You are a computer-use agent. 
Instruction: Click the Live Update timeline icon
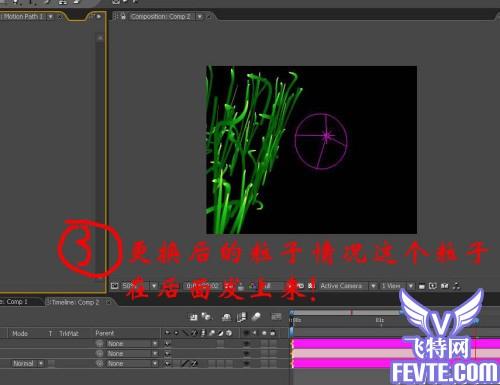(193, 317)
